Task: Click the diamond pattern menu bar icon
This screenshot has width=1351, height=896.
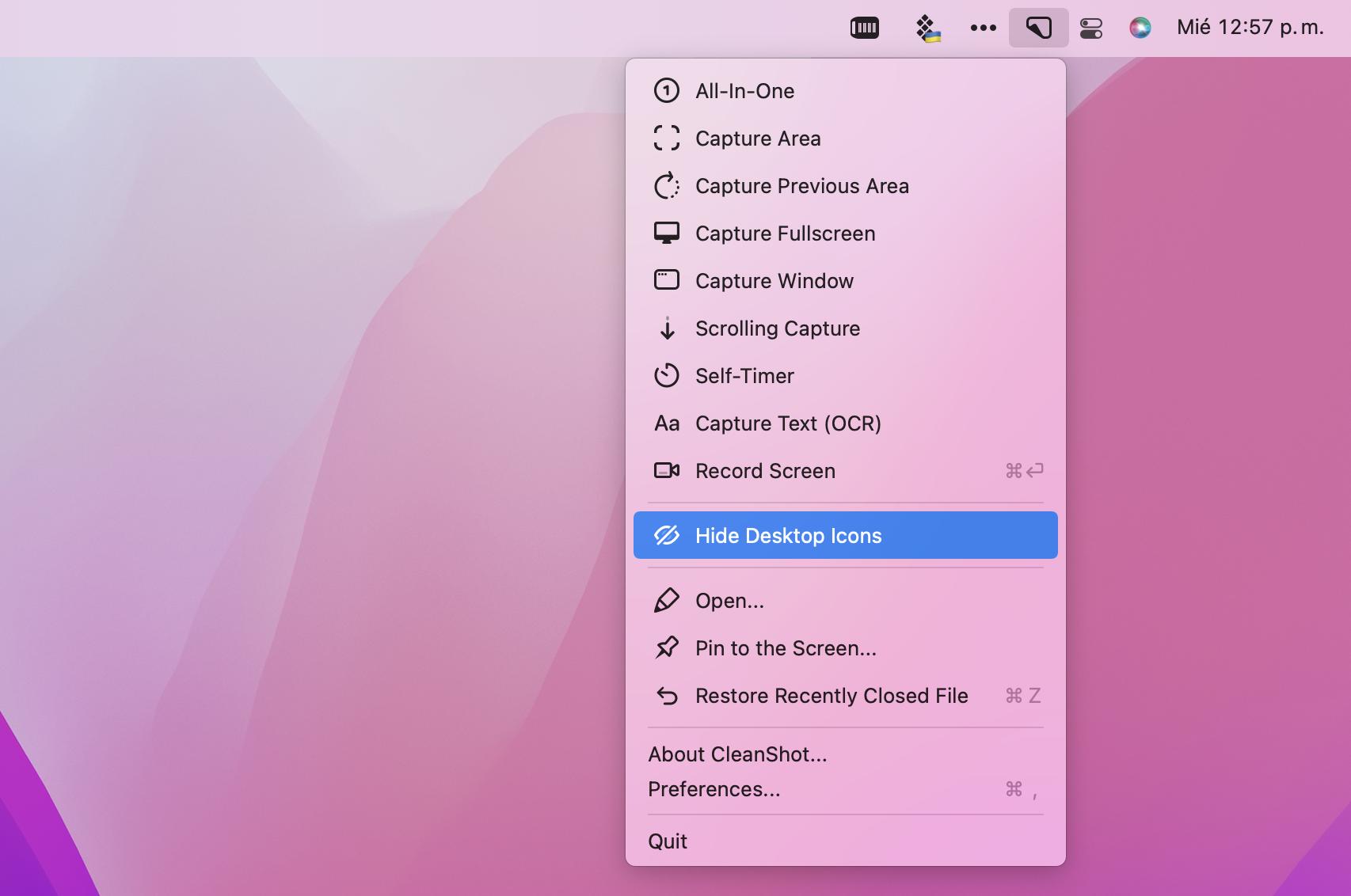Action: (x=927, y=28)
